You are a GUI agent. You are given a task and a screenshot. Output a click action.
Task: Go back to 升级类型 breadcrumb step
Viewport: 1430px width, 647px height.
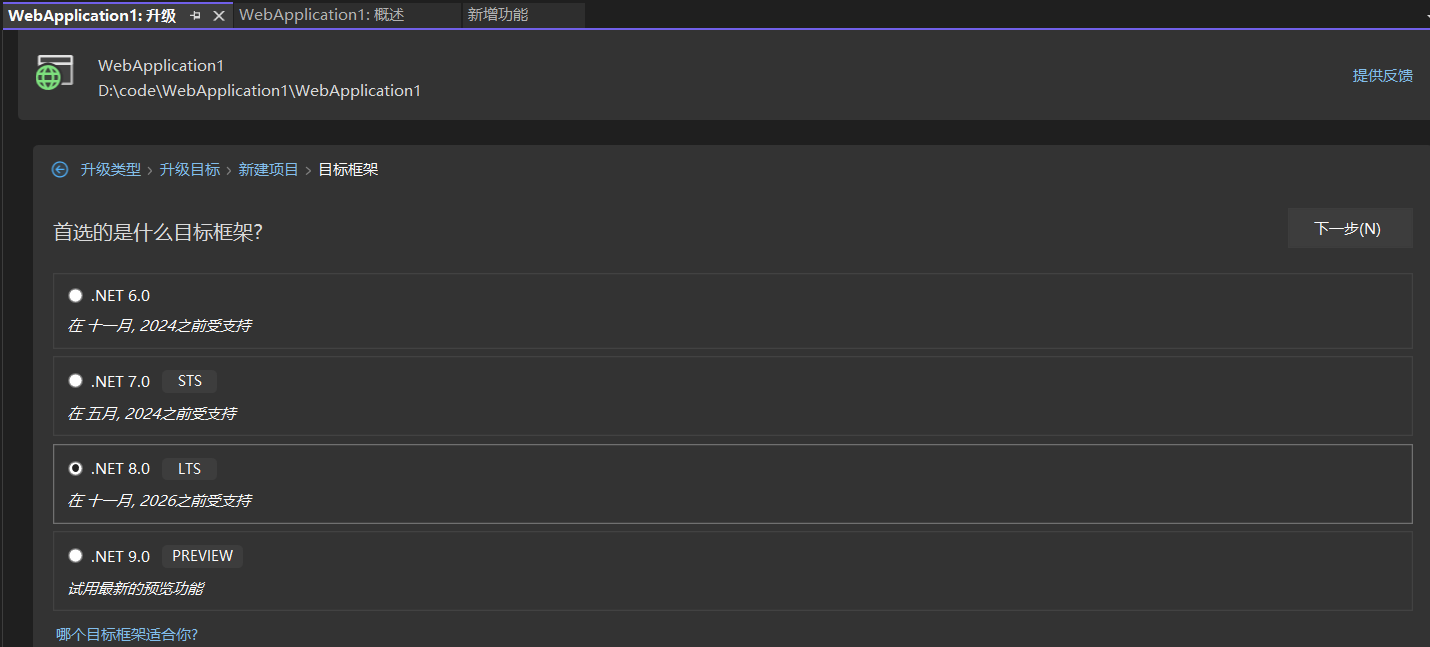point(111,170)
